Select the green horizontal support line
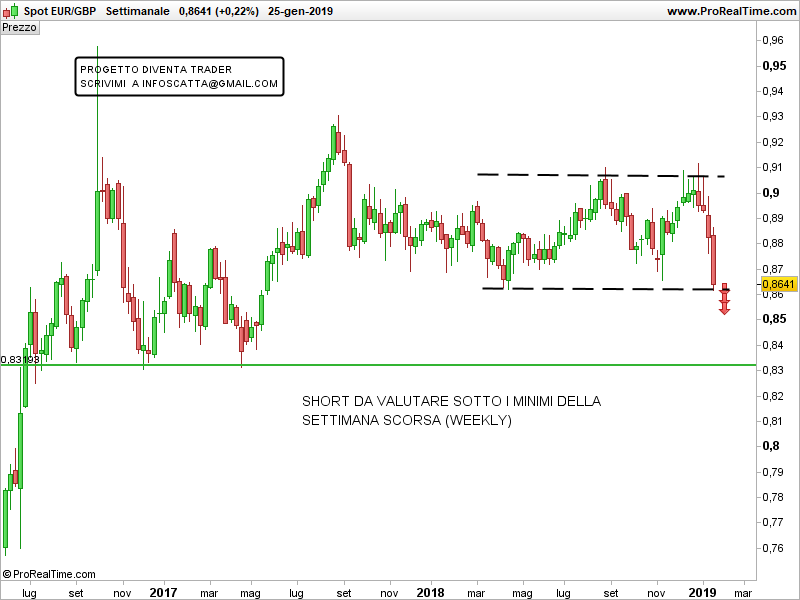 (400, 365)
